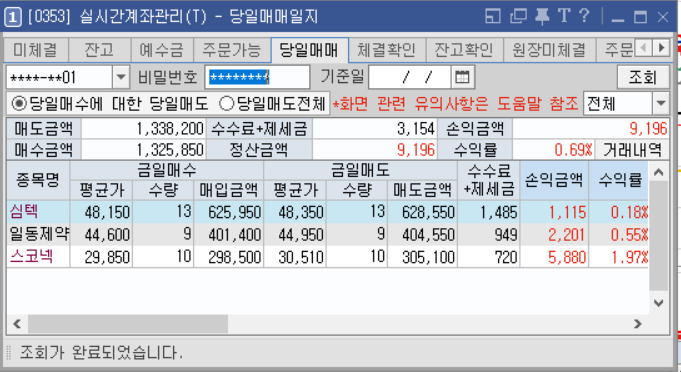Switch to the 체결확인 tab
The height and width of the screenshot is (372, 681).
click(x=387, y=50)
